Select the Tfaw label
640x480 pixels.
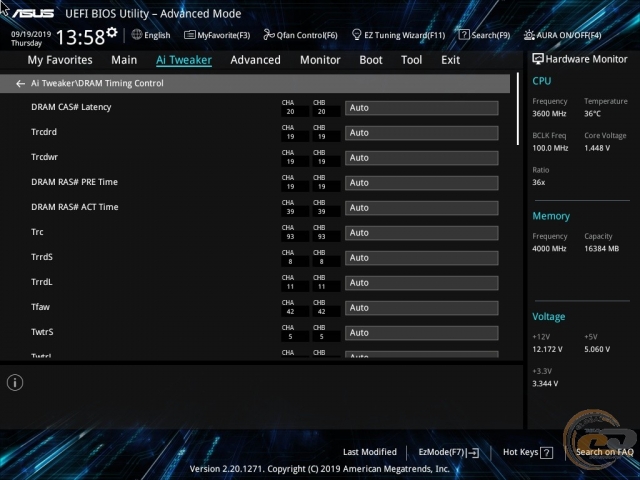tap(40, 307)
